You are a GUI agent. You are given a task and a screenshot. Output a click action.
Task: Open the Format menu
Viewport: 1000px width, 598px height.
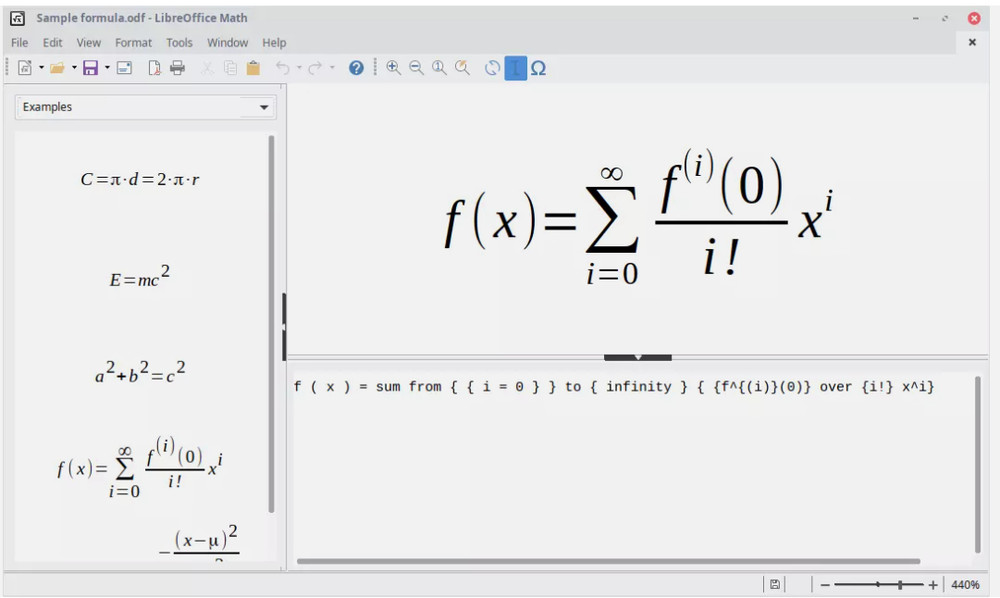pos(133,43)
